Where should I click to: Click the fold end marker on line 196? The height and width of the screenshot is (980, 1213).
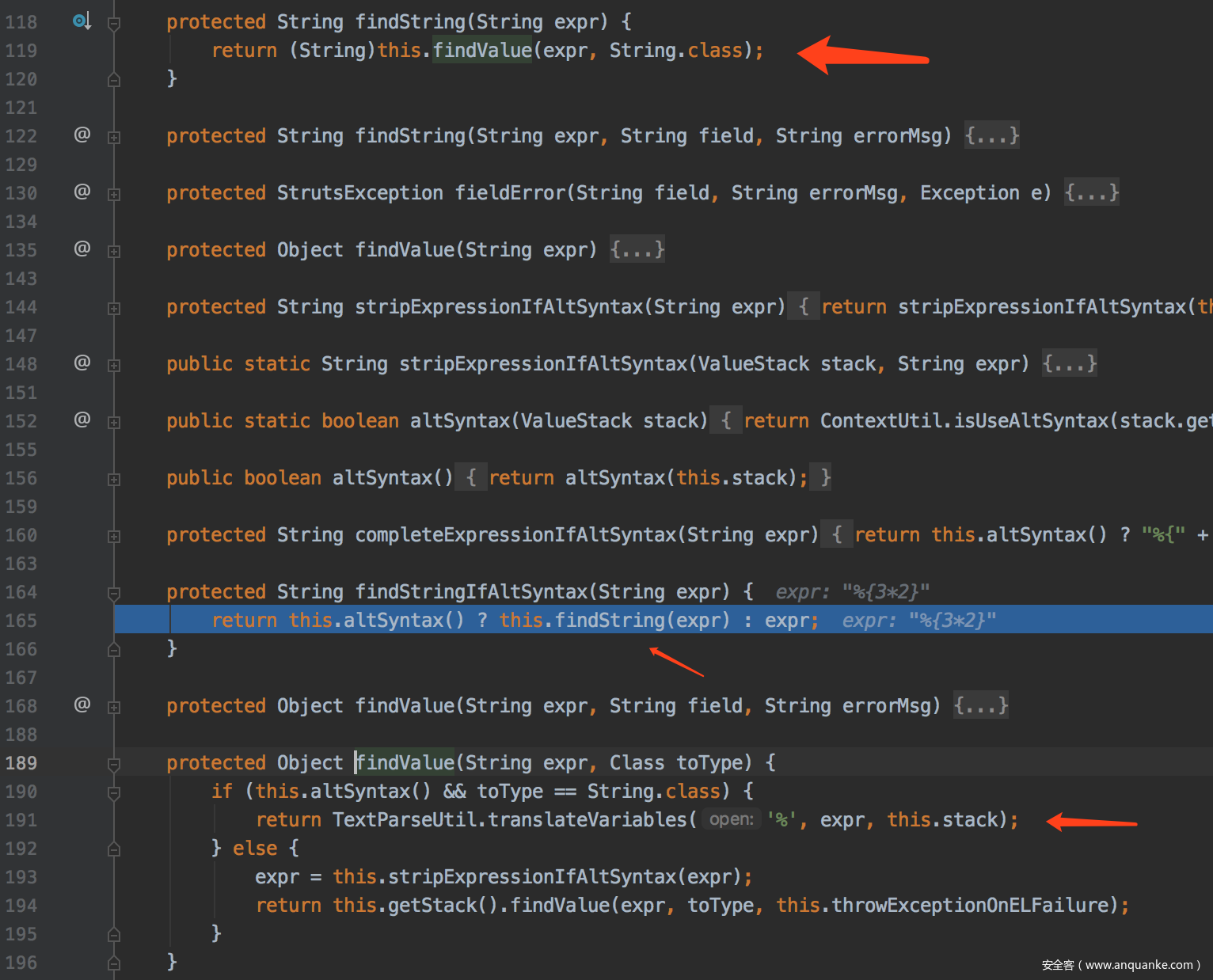tap(114, 963)
